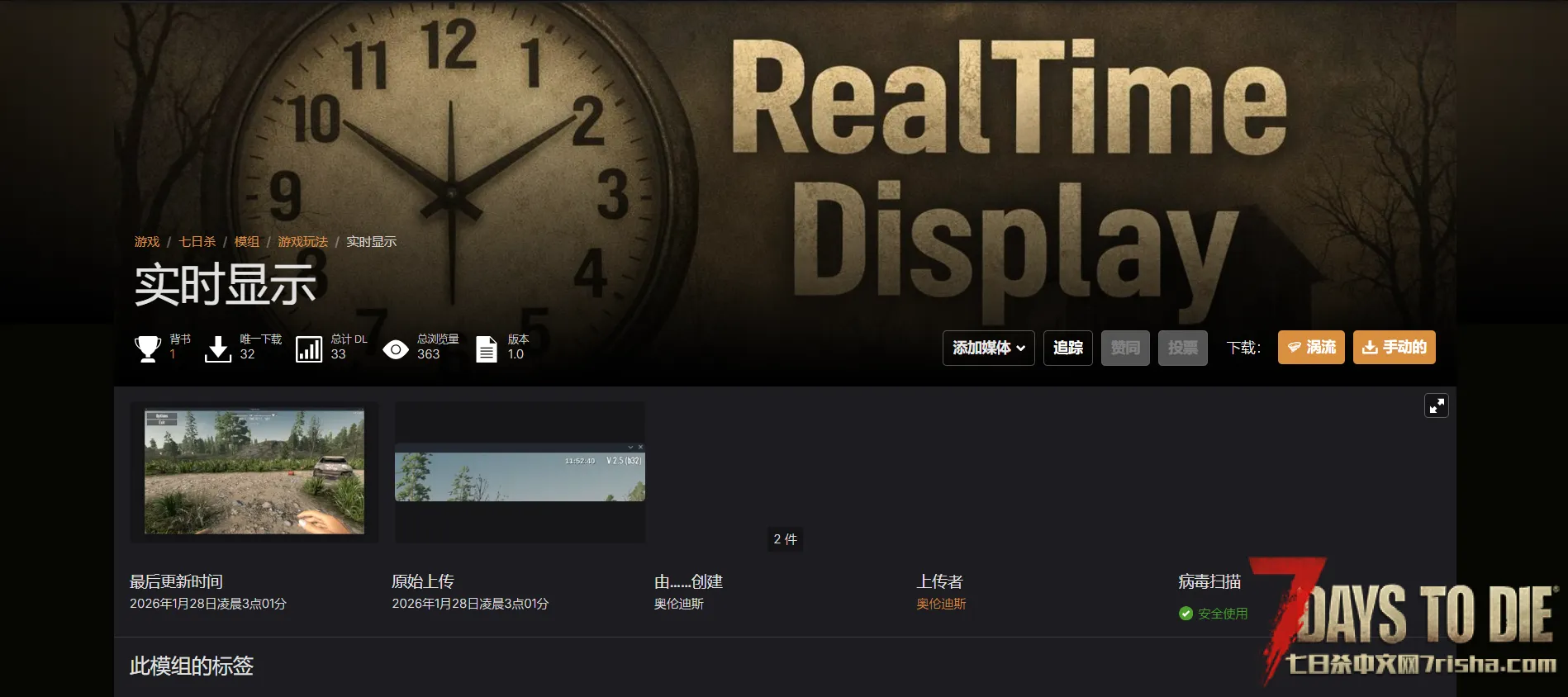
Task: Open uploader 奥伦迪斯 profile link
Action: 941,604
